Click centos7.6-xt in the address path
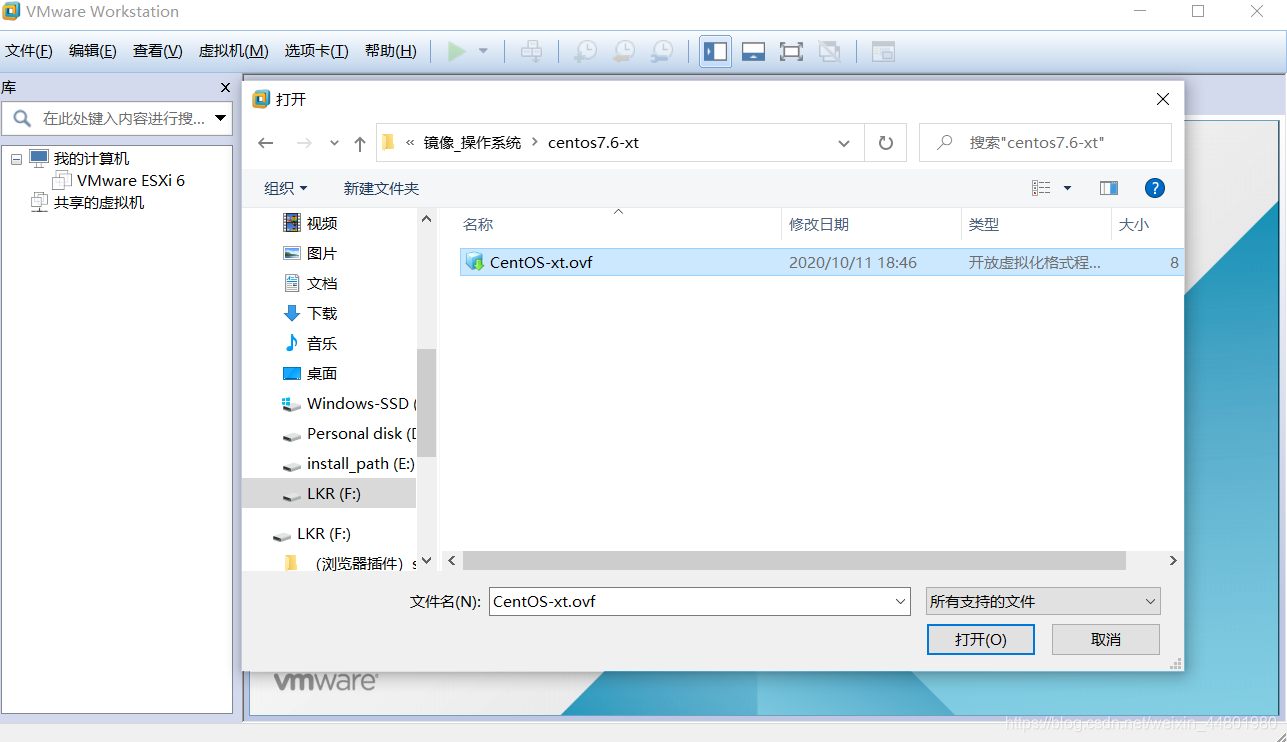Screen dimensions: 1287x742 [593, 143]
